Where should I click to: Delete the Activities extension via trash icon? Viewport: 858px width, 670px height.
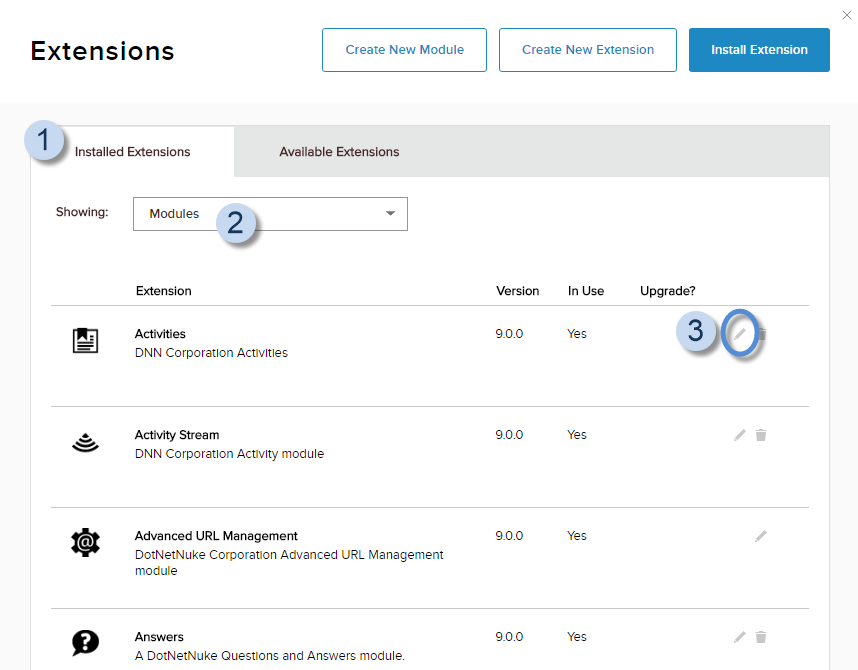761,333
